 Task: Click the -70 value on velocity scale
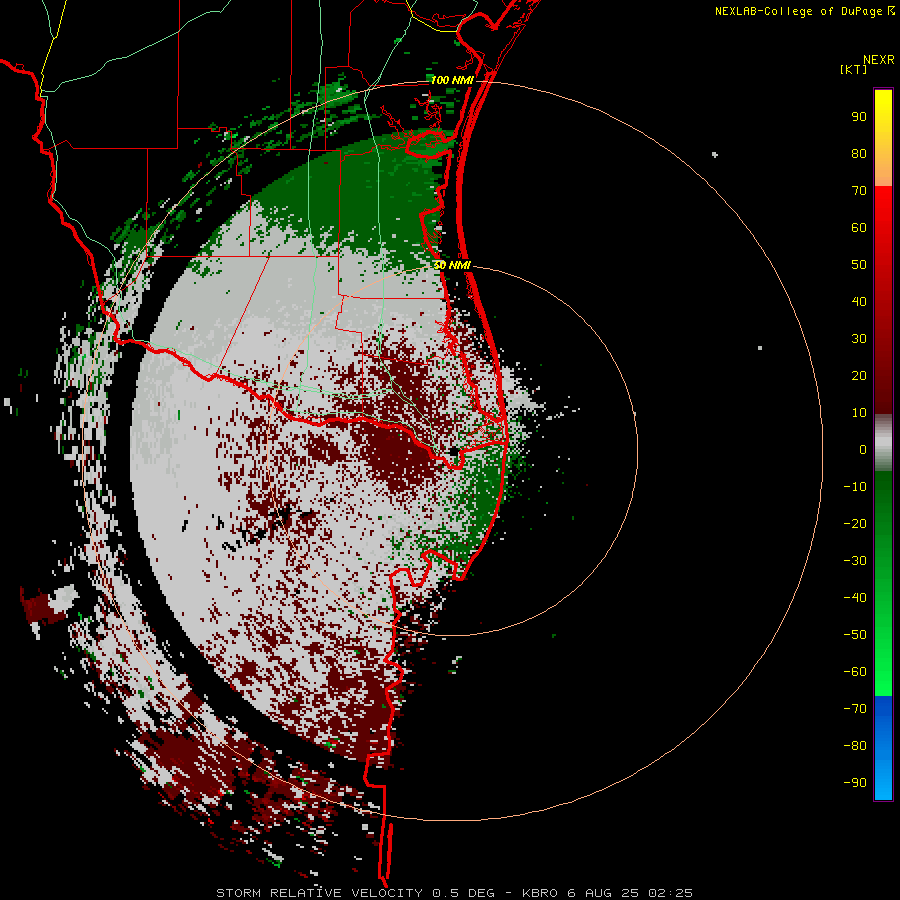[x=855, y=709]
